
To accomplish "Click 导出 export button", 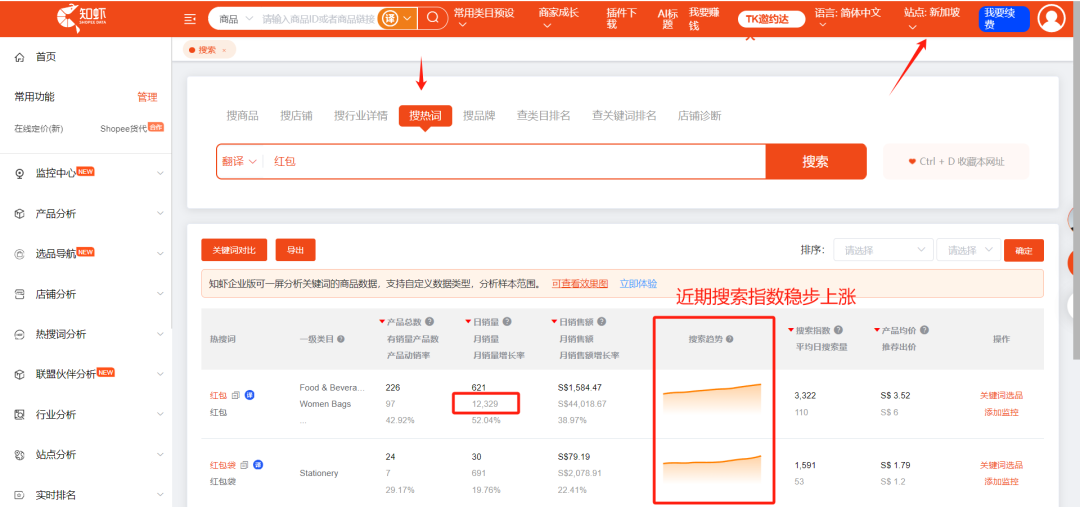I will (x=295, y=250).
